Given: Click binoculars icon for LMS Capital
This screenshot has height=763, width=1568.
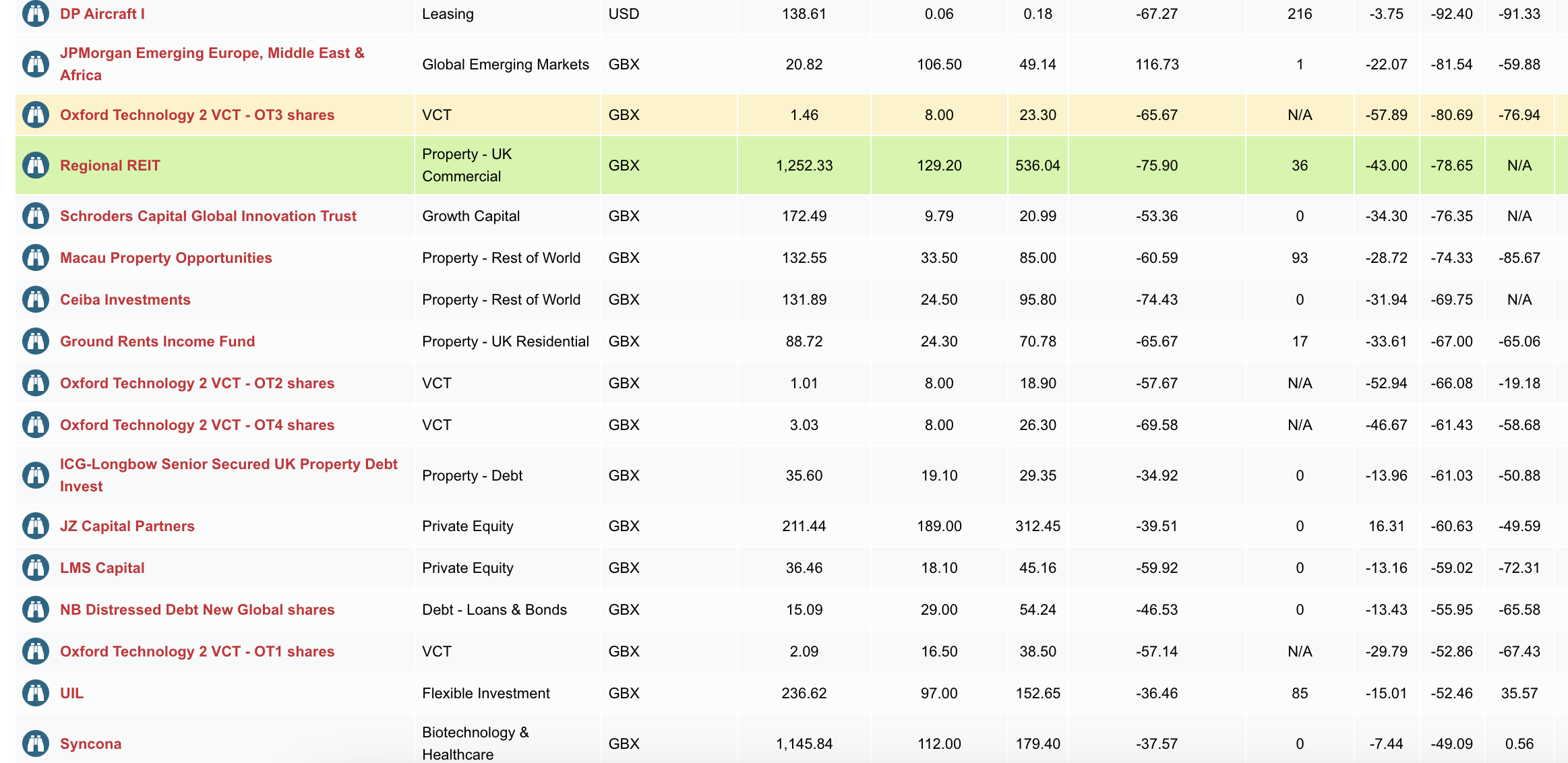Looking at the screenshot, I should [36, 568].
